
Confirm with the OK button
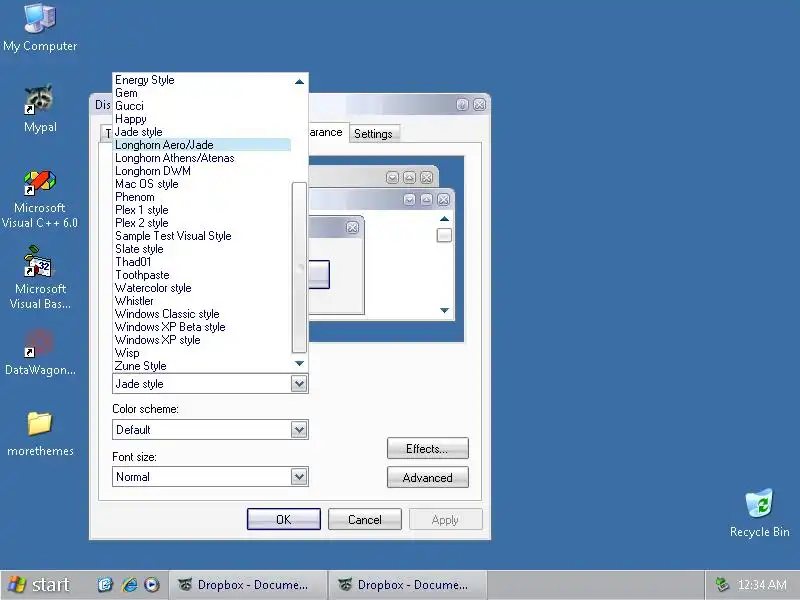tap(284, 519)
